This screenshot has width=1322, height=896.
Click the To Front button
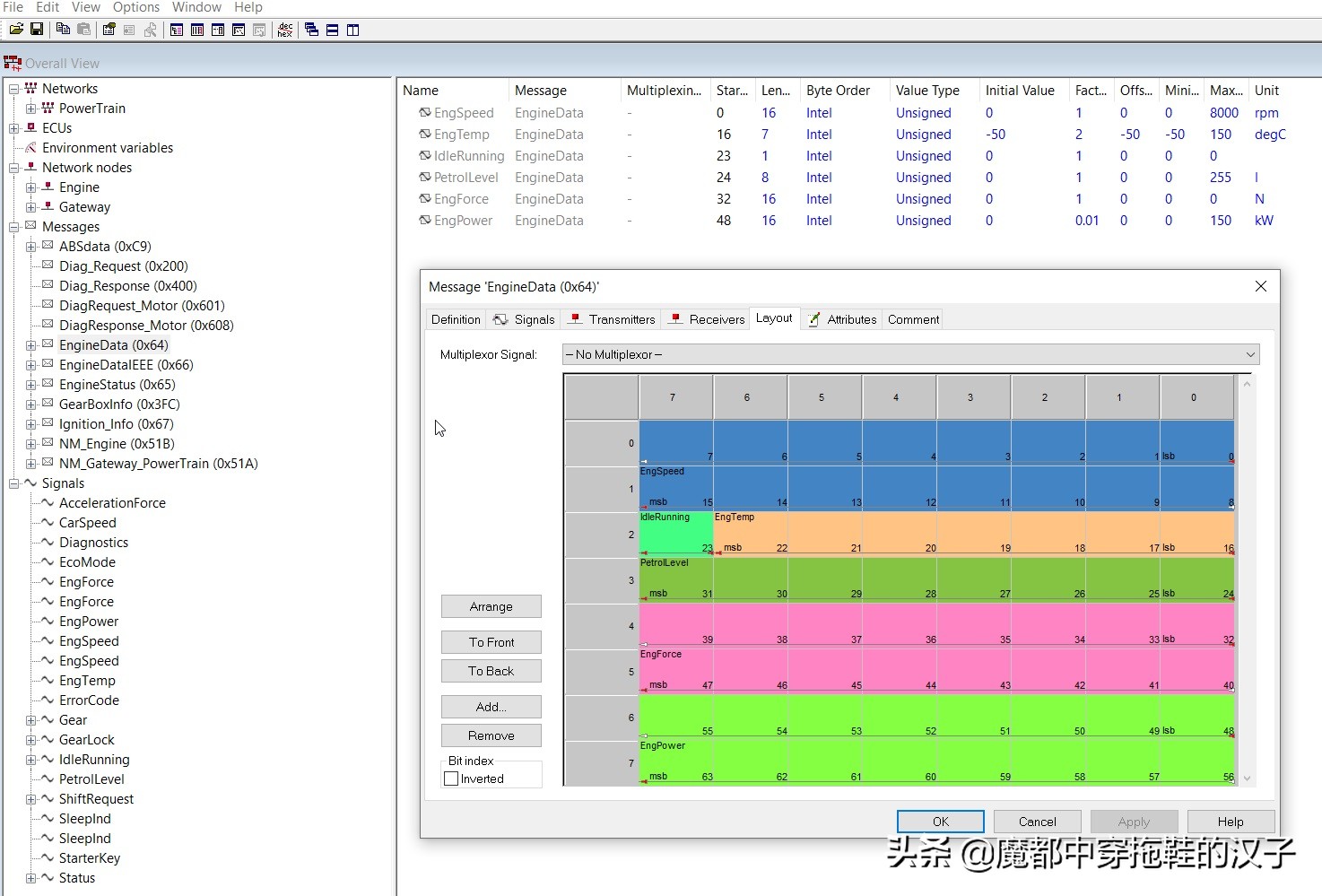coord(491,642)
